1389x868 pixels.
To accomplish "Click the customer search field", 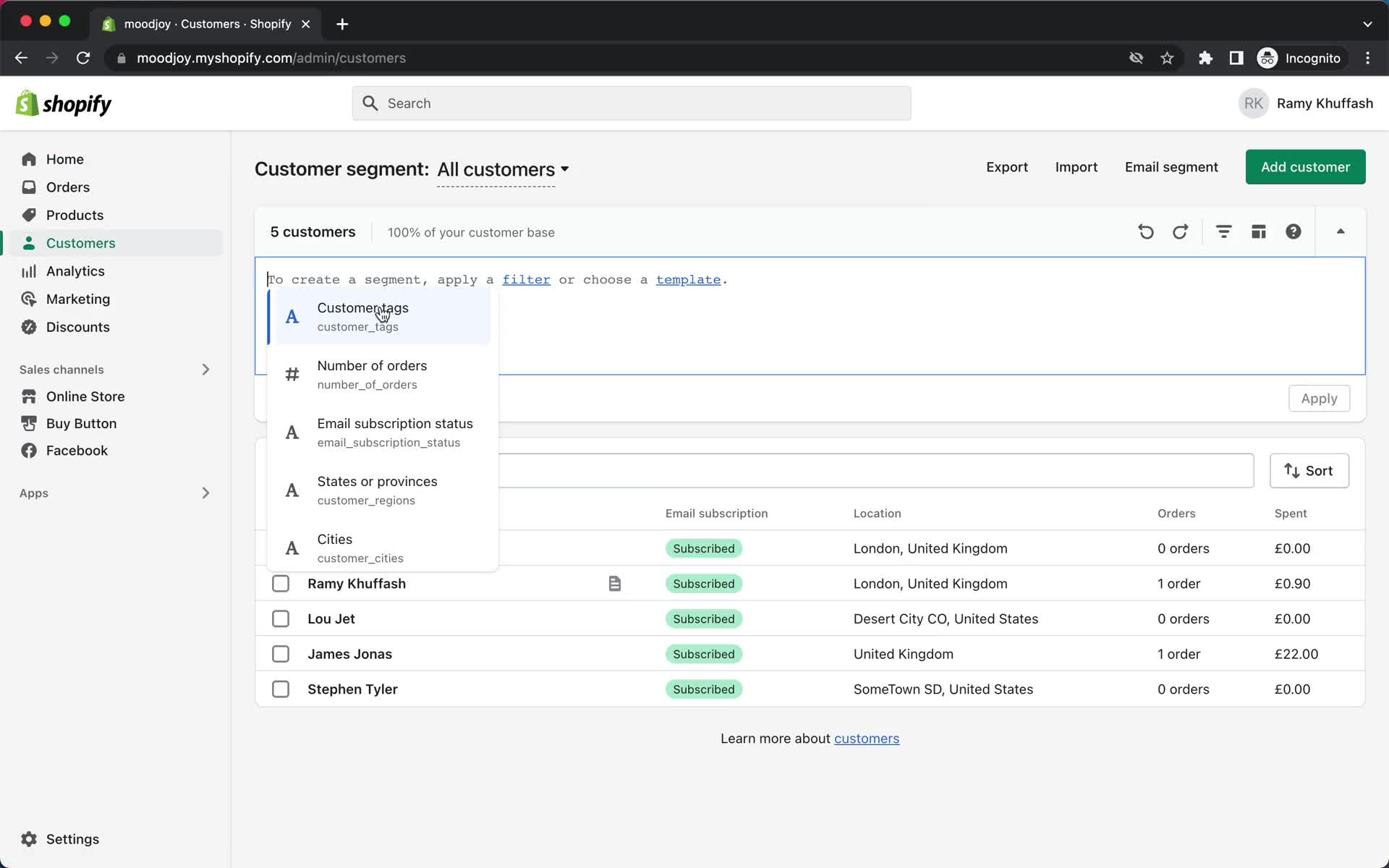I will click(875, 471).
